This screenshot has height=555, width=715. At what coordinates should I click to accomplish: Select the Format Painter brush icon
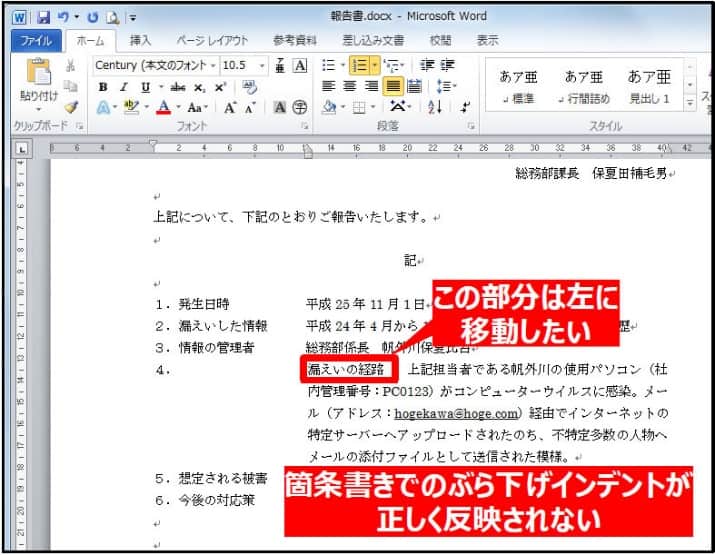coord(71,107)
